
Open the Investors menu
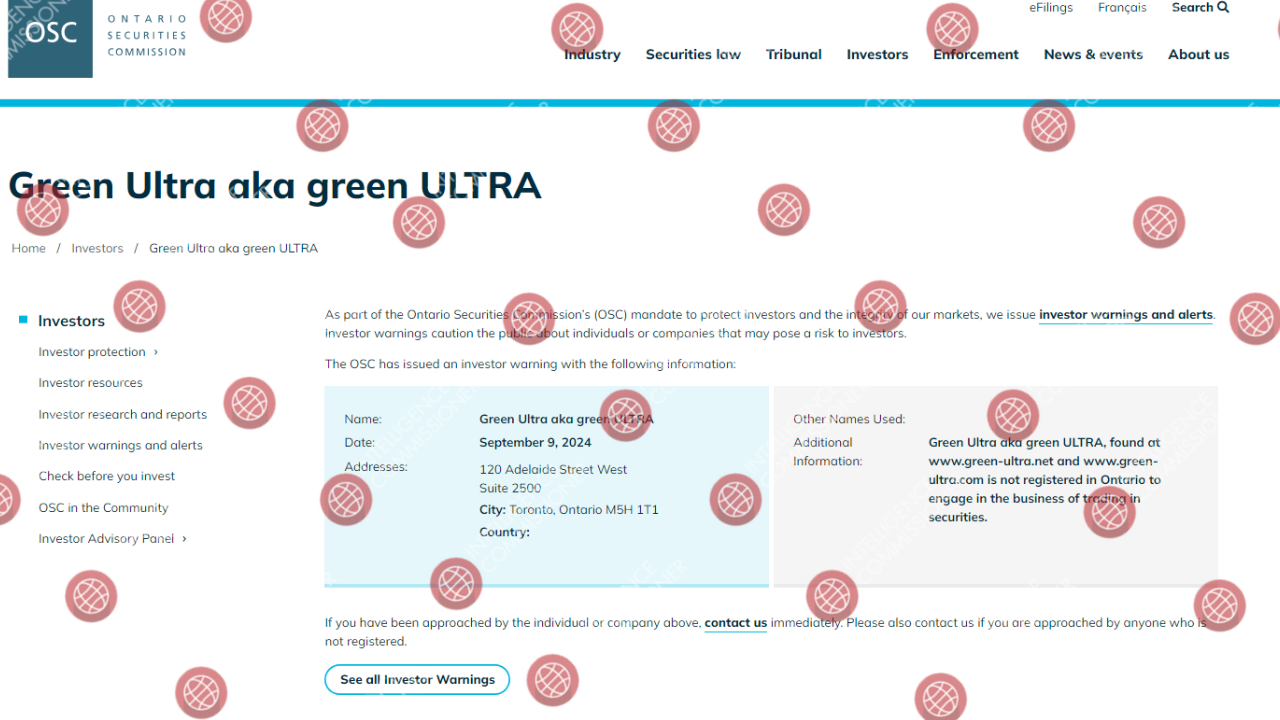pos(877,55)
